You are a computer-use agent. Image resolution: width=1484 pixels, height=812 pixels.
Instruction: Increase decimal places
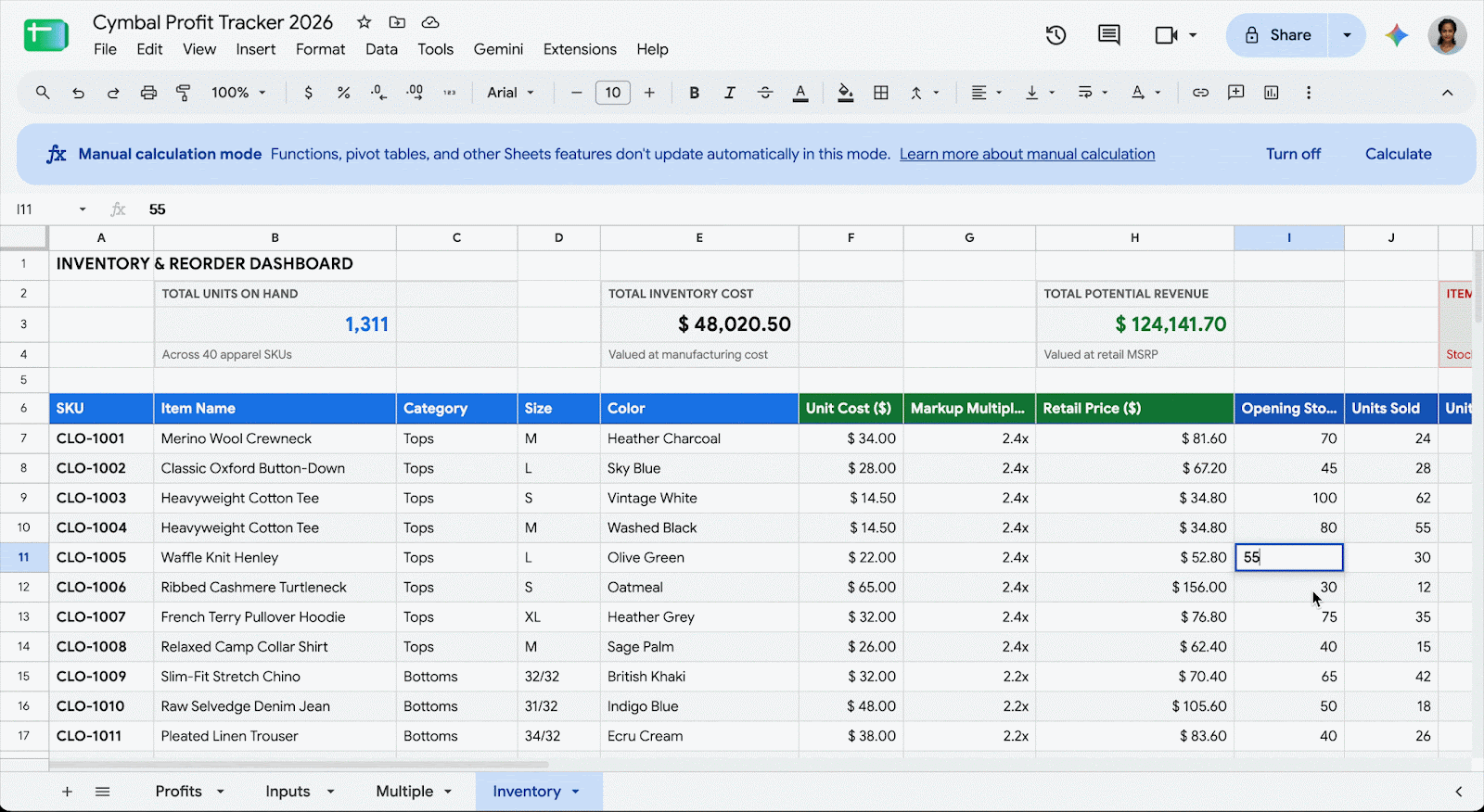[x=415, y=93]
